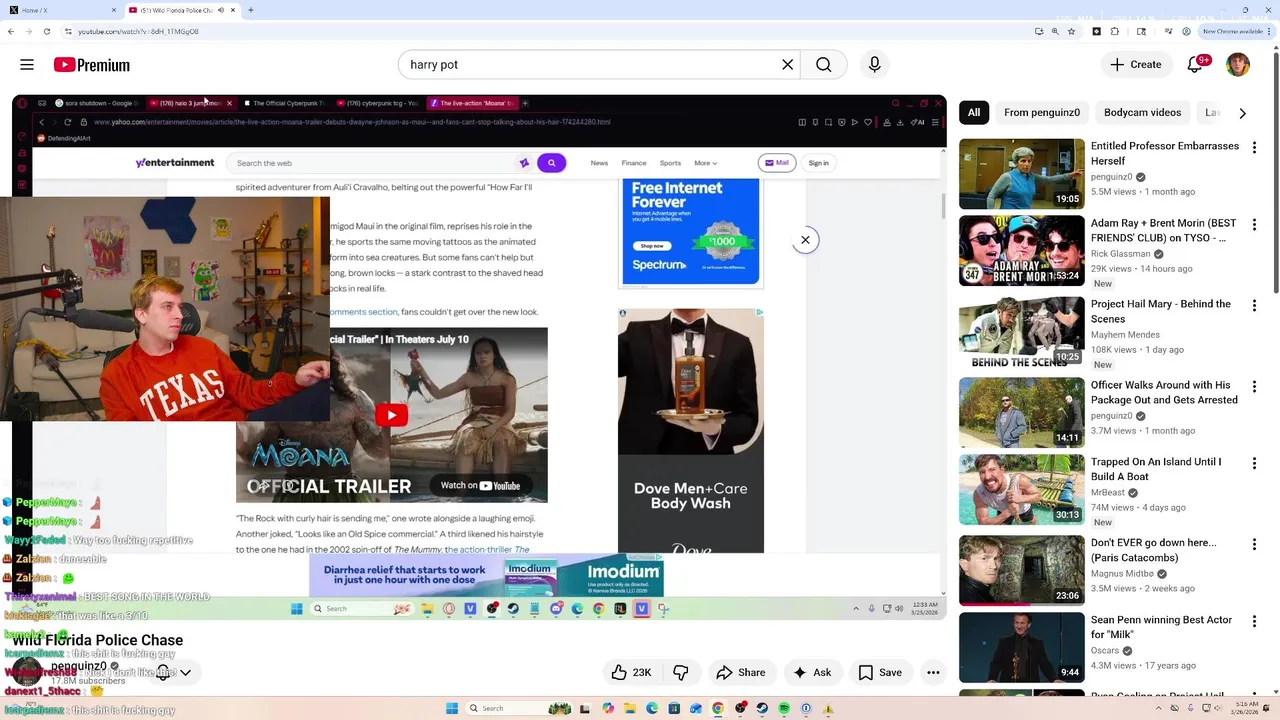Go back in Chrome
Viewport: 1280px width, 720px height.
click(x=10, y=31)
